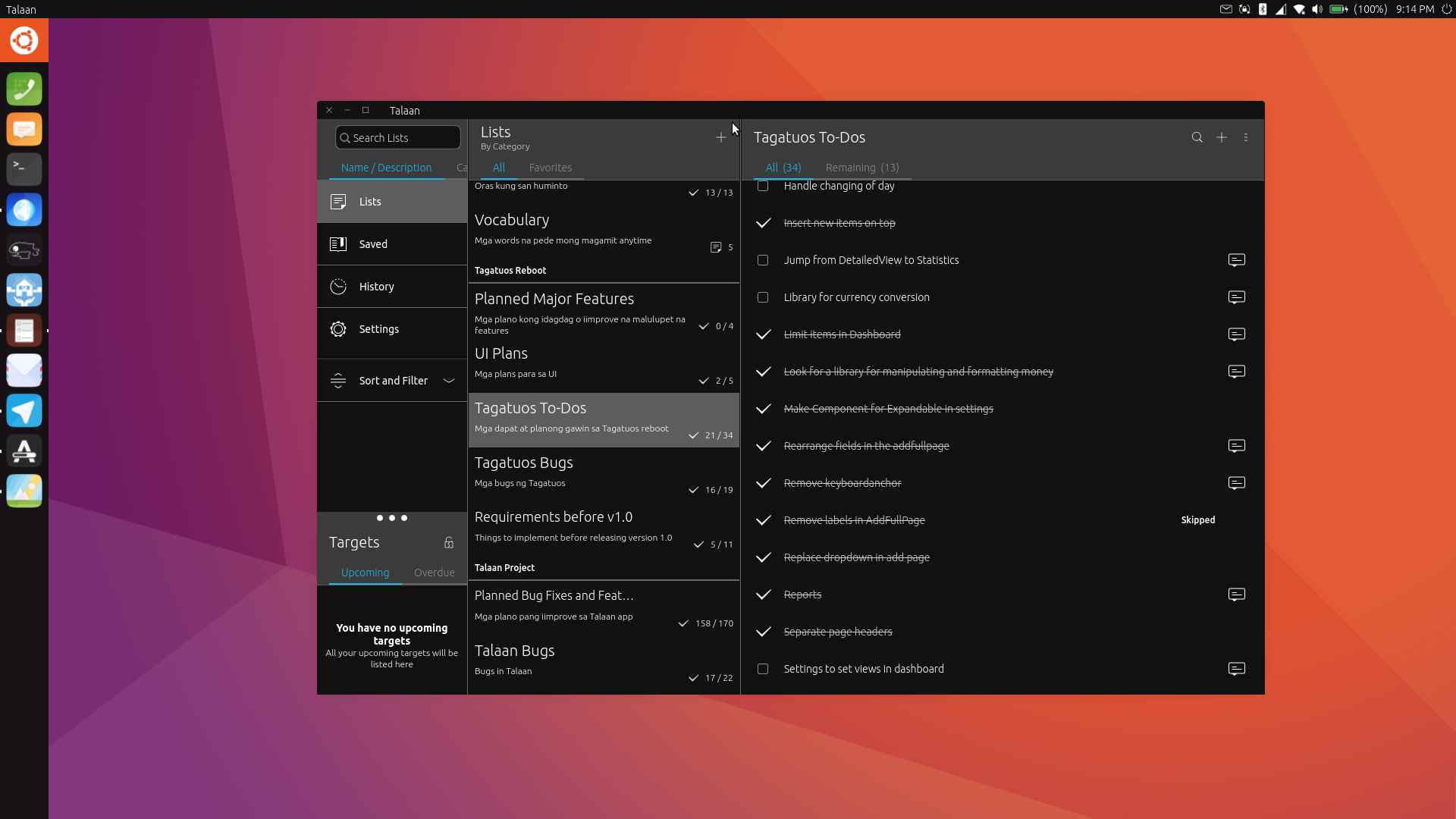This screenshot has height=819, width=1456.
Task: Open the History section
Action: click(392, 287)
